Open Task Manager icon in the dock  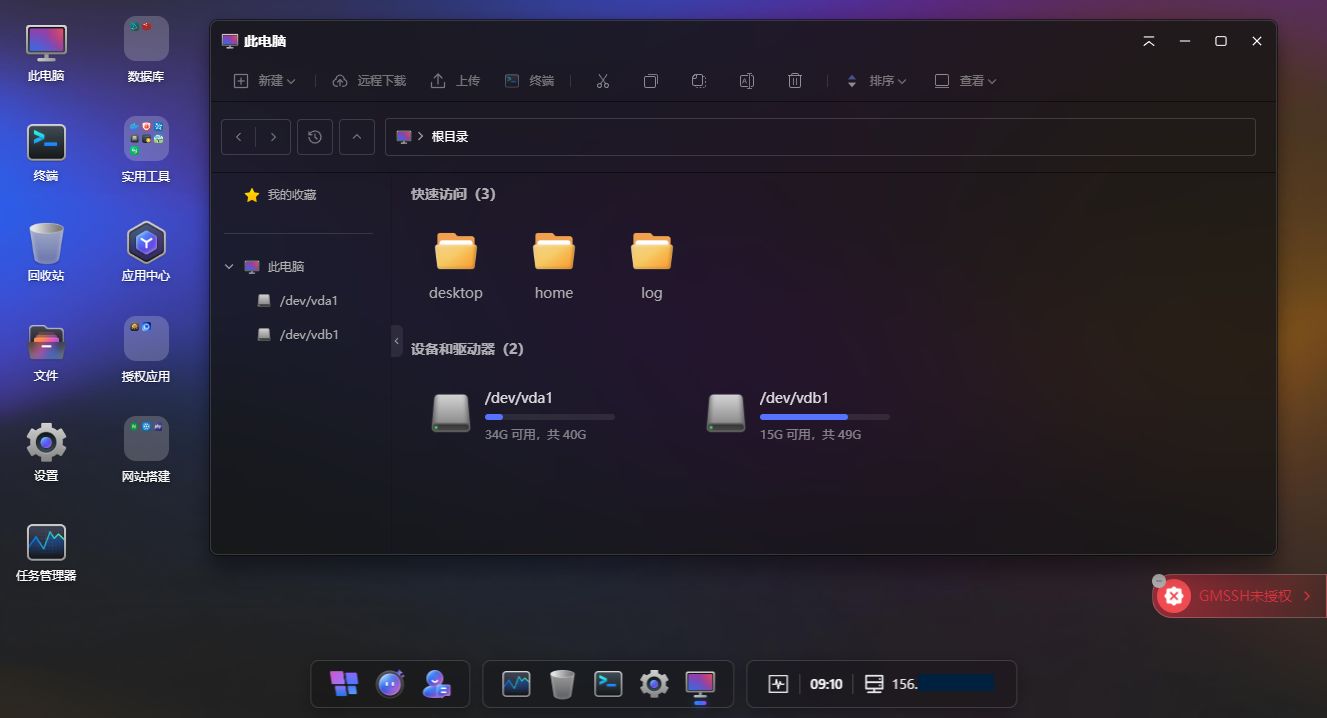pos(516,684)
